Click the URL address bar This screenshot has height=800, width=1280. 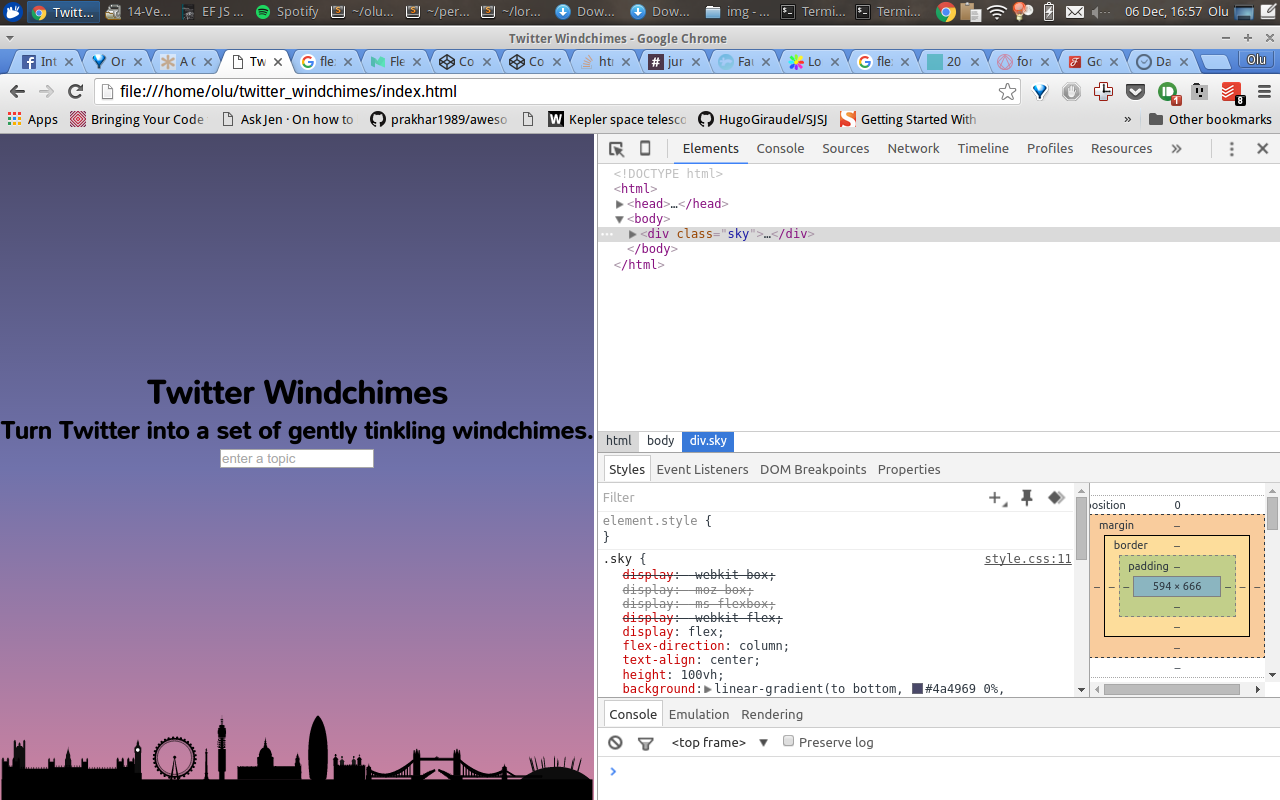pyautogui.click(x=557, y=92)
